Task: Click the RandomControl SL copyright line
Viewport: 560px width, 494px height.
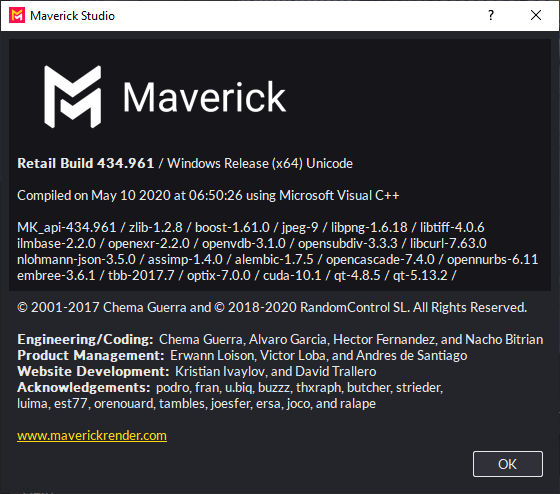Action: 272,307
